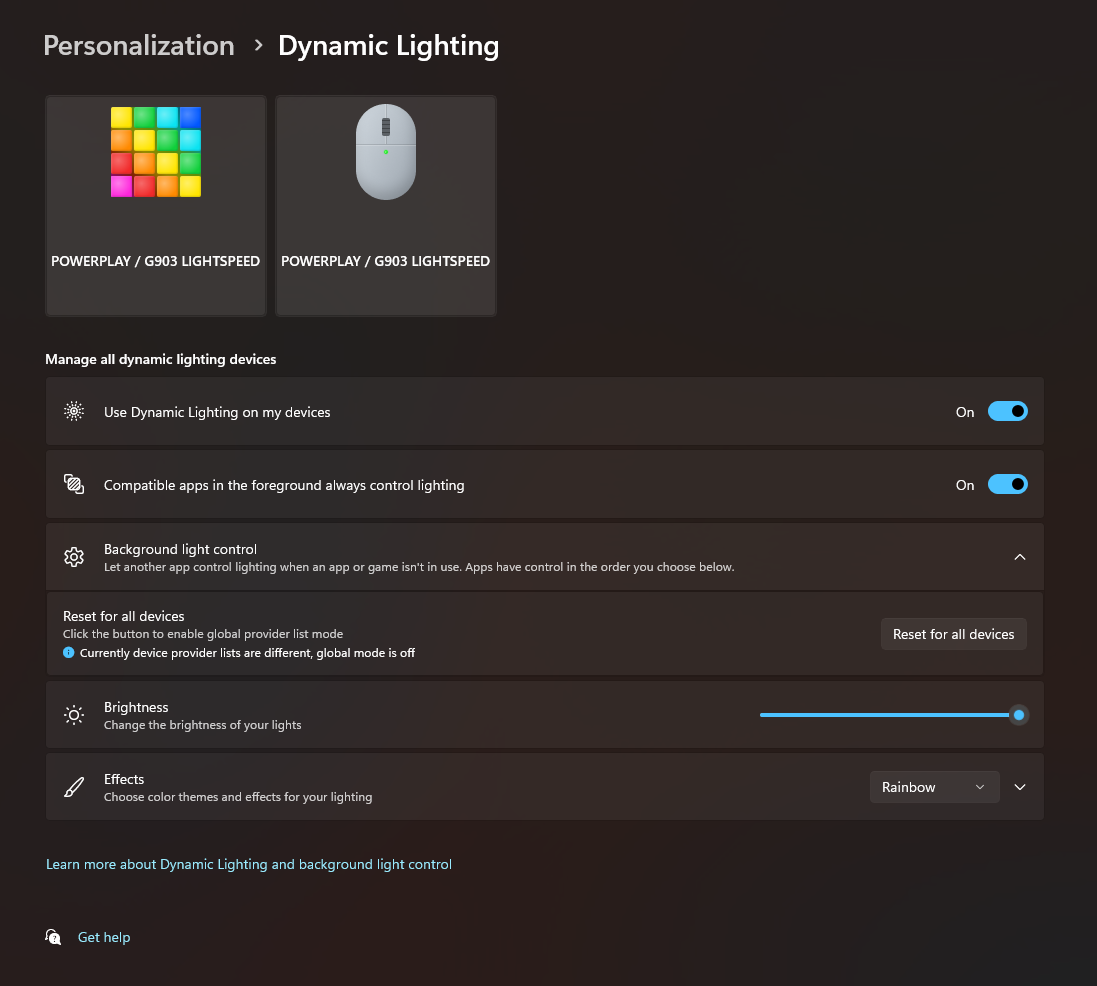Click the Effects paintbrush icon

click(x=74, y=787)
